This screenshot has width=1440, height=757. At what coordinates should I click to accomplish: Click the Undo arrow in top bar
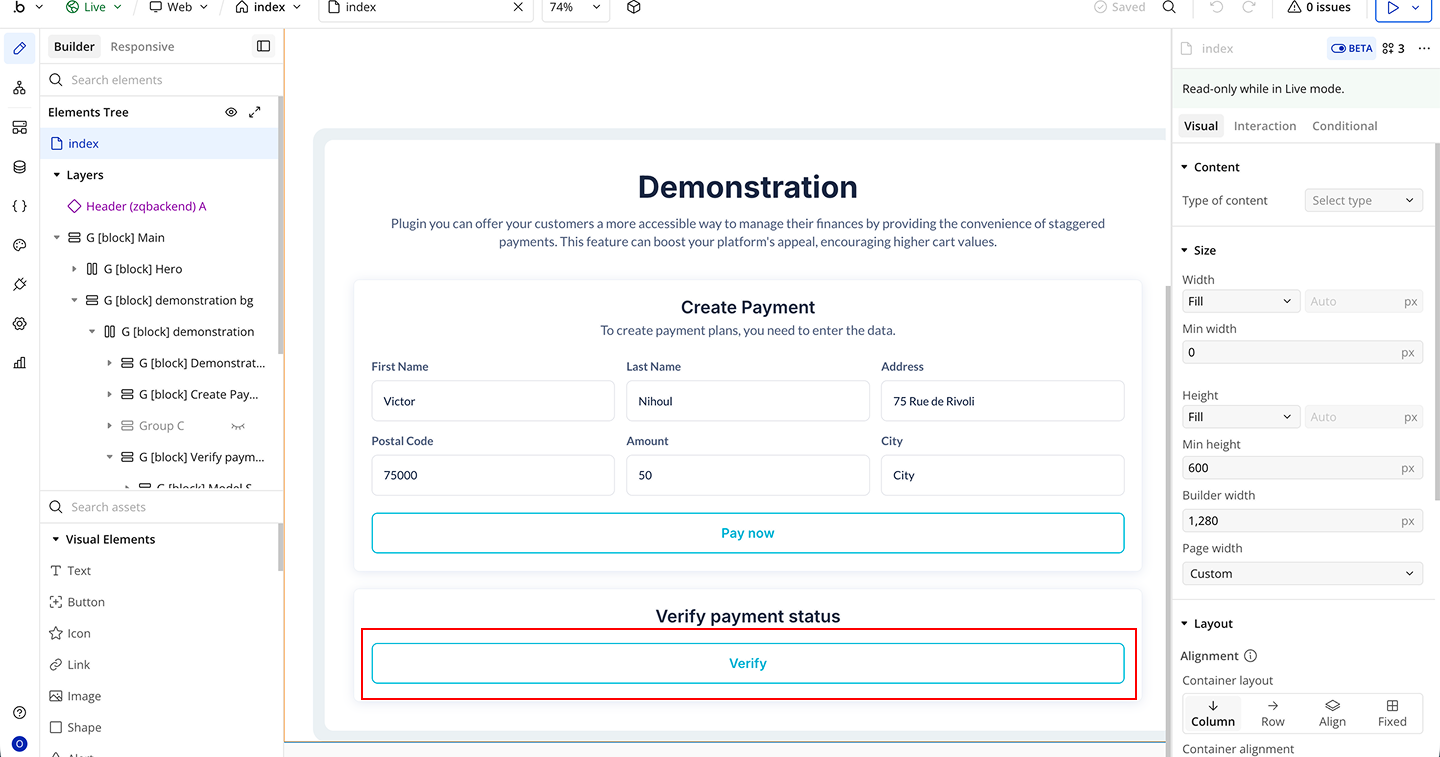point(1216,7)
